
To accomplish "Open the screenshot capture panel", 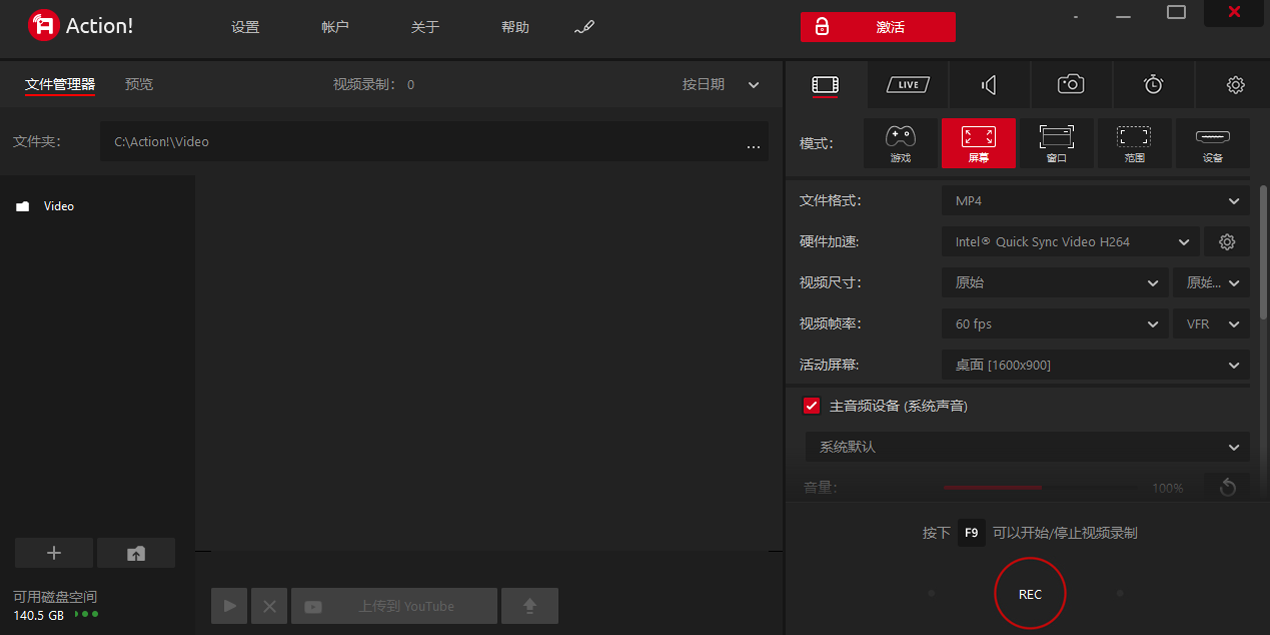I will click(1071, 84).
